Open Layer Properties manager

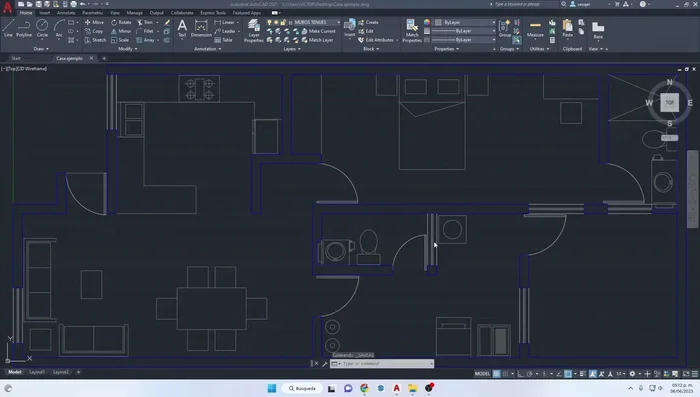[x=254, y=30]
